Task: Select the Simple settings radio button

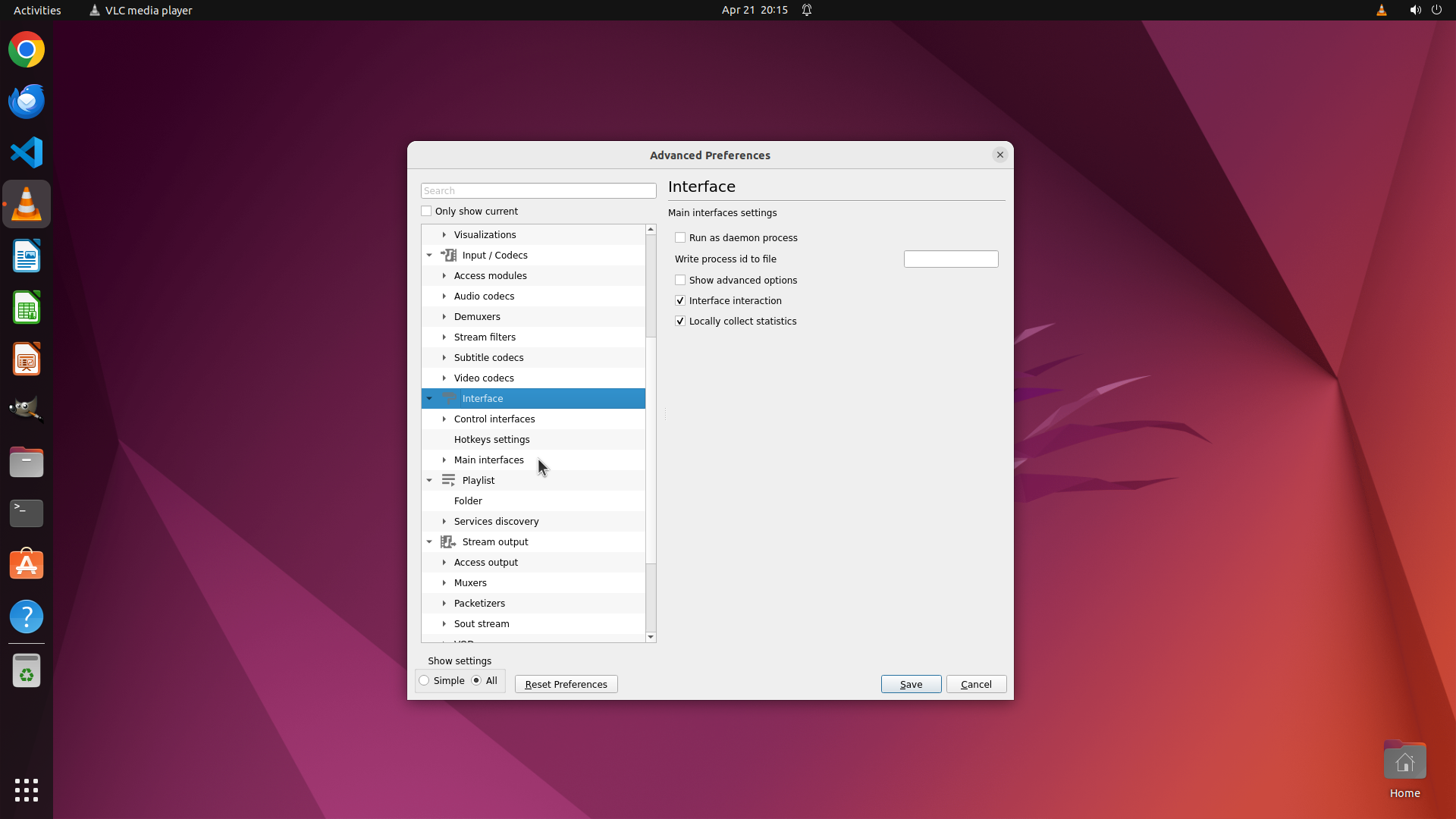Action: point(425,680)
